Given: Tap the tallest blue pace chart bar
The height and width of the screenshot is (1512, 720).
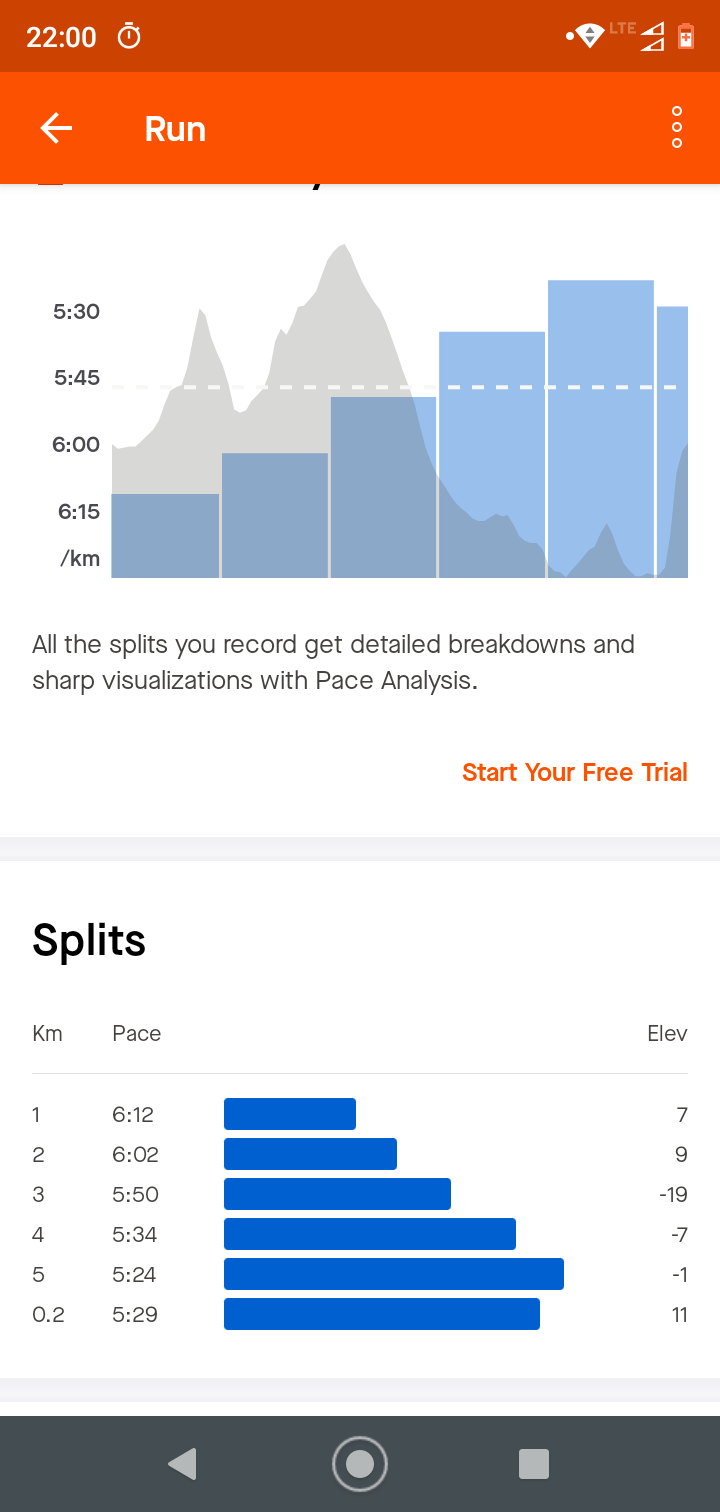Looking at the screenshot, I should coord(600,428).
